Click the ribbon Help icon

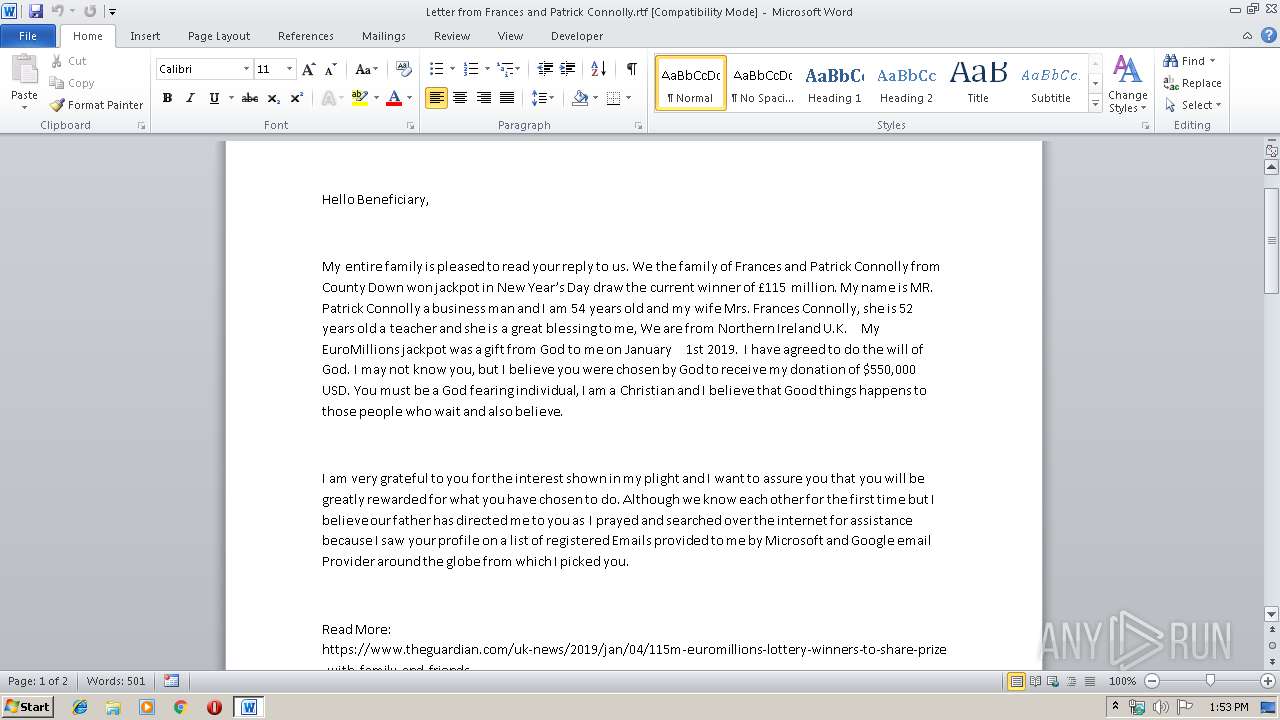(x=1270, y=36)
